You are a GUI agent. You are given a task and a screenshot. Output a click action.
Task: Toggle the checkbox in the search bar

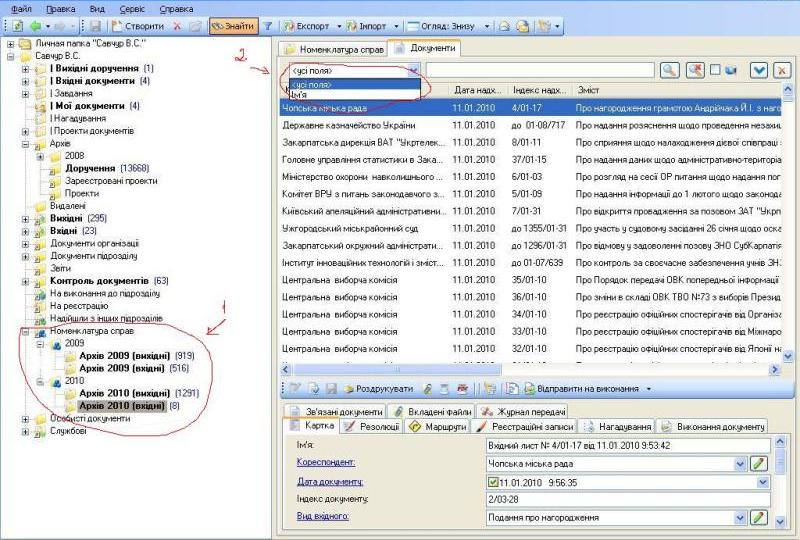coord(715,69)
